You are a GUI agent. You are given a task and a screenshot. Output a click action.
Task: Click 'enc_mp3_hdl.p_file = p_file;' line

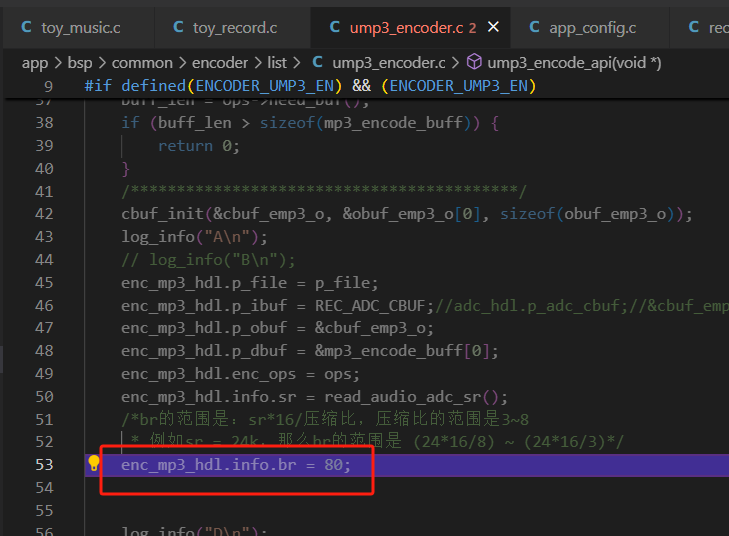(x=250, y=283)
